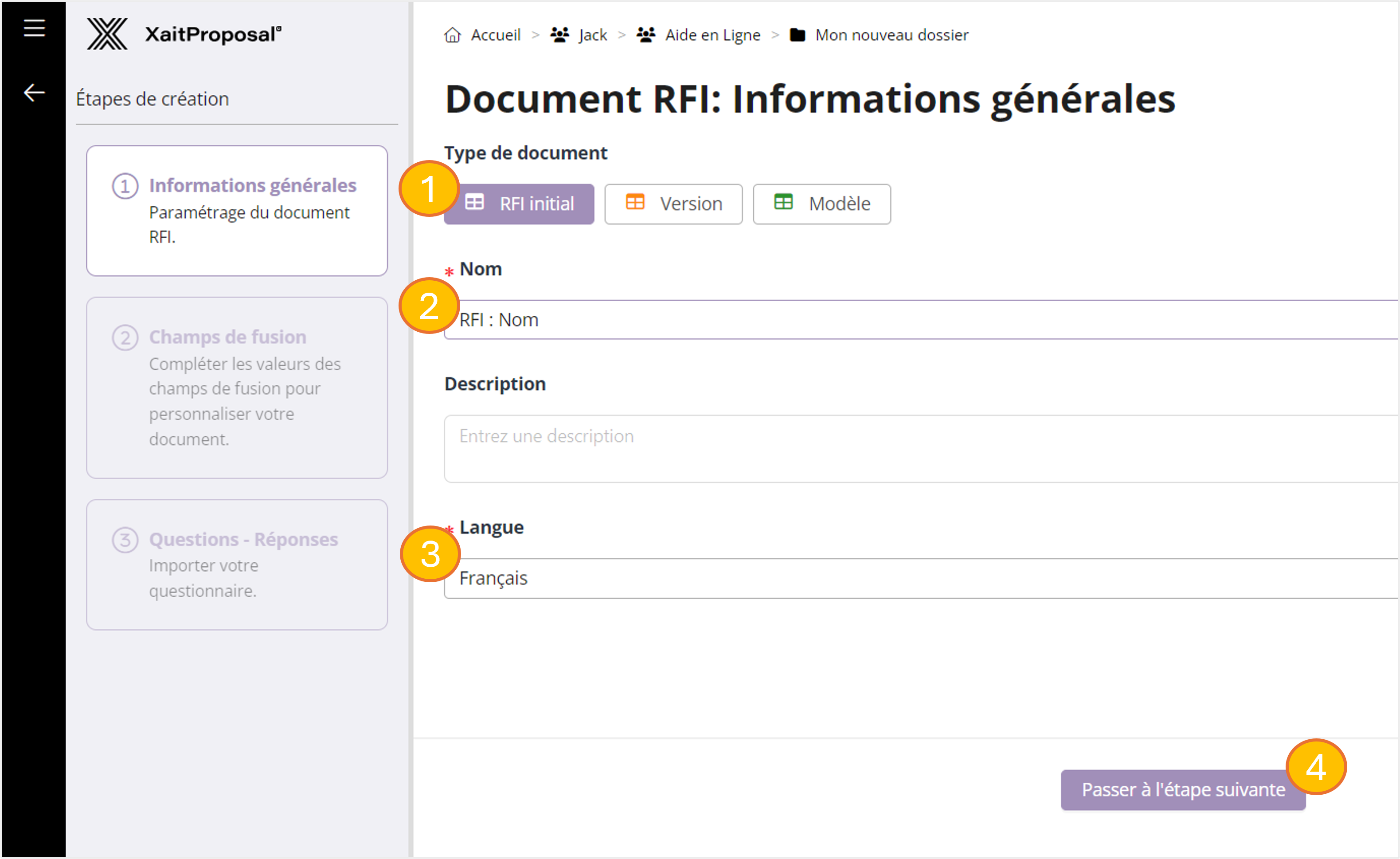Click Jack in the breadcrumb
Screen dimensions: 1400x859
pyautogui.click(x=592, y=35)
